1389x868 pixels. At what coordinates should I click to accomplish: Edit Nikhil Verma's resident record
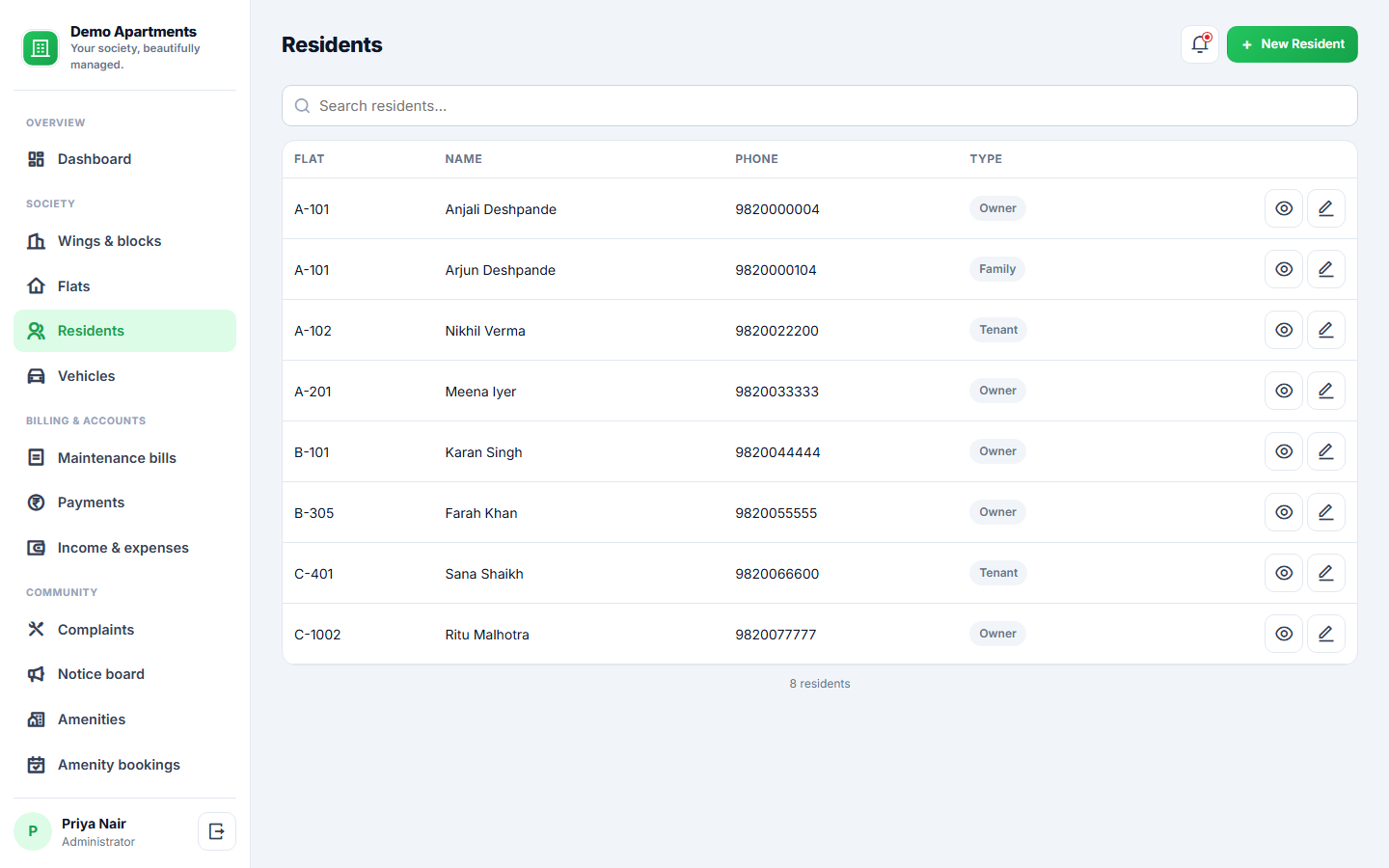1326,330
